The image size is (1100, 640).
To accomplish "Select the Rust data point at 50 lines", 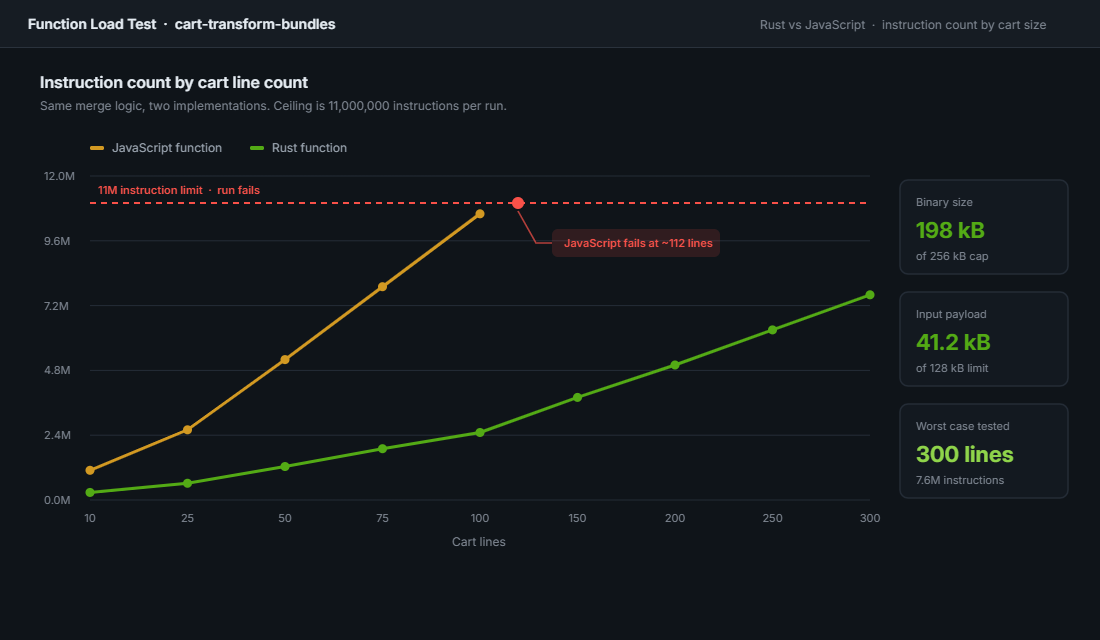I will click(x=285, y=467).
